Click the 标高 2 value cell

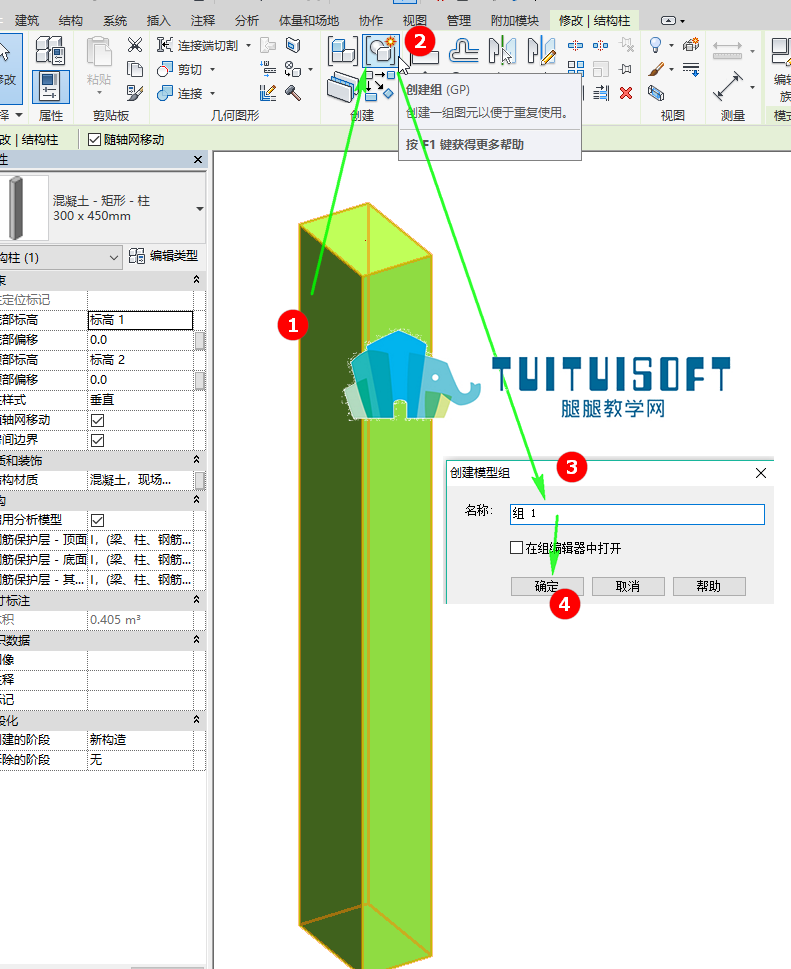[x=140, y=360]
